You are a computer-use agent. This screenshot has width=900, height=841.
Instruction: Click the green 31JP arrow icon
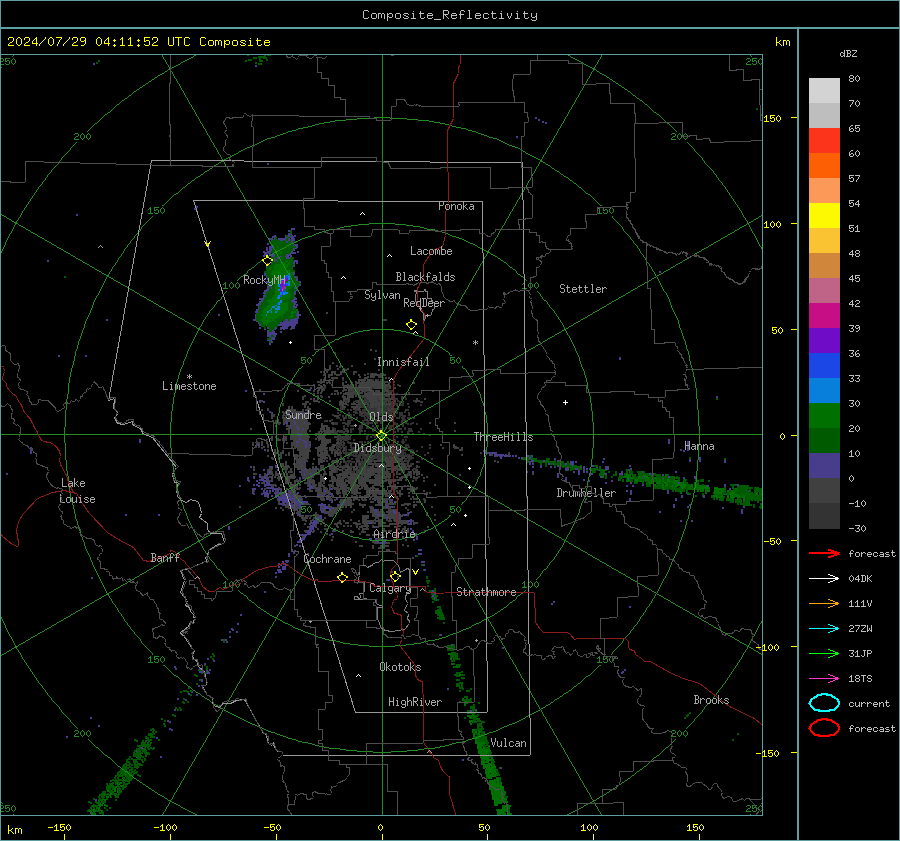pyautogui.click(x=824, y=653)
